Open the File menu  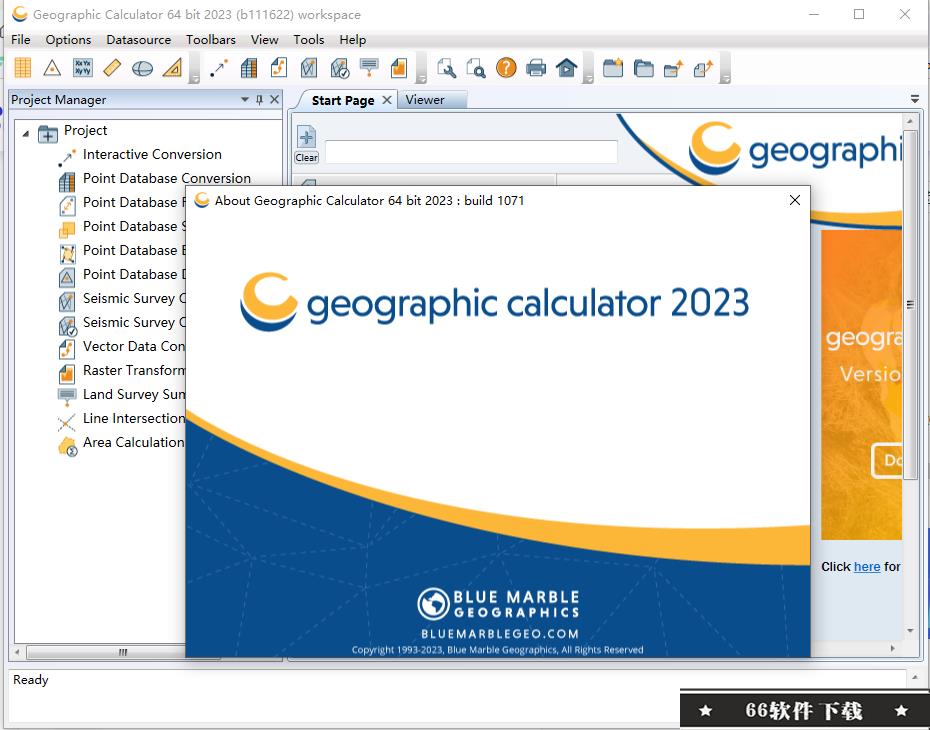(21, 40)
